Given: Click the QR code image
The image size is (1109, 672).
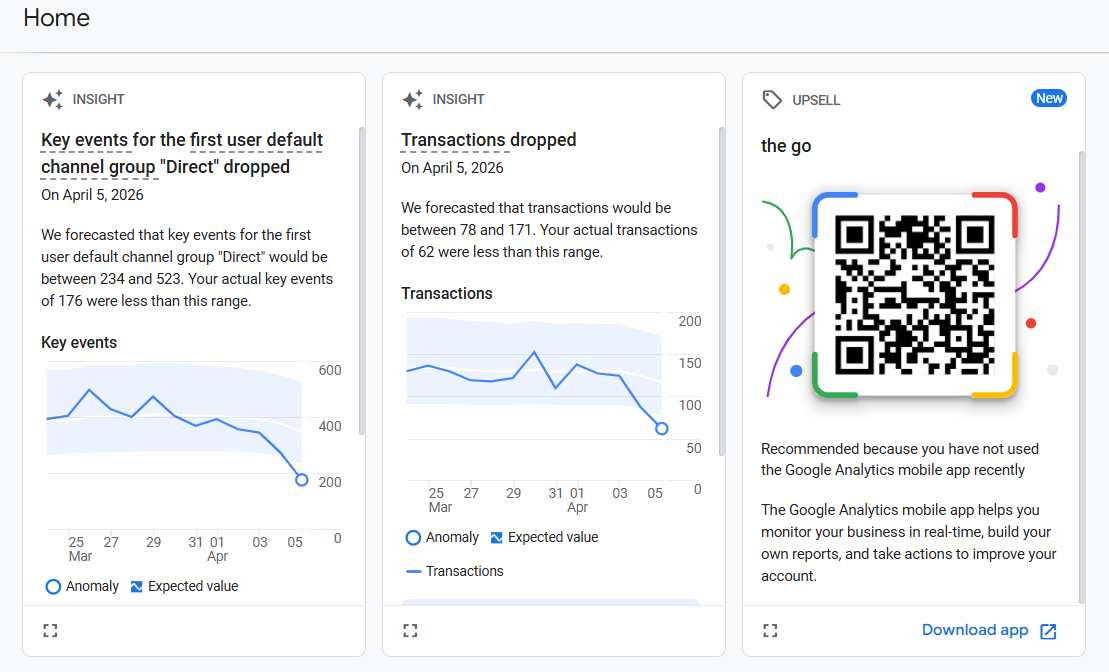Looking at the screenshot, I should [x=914, y=295].
